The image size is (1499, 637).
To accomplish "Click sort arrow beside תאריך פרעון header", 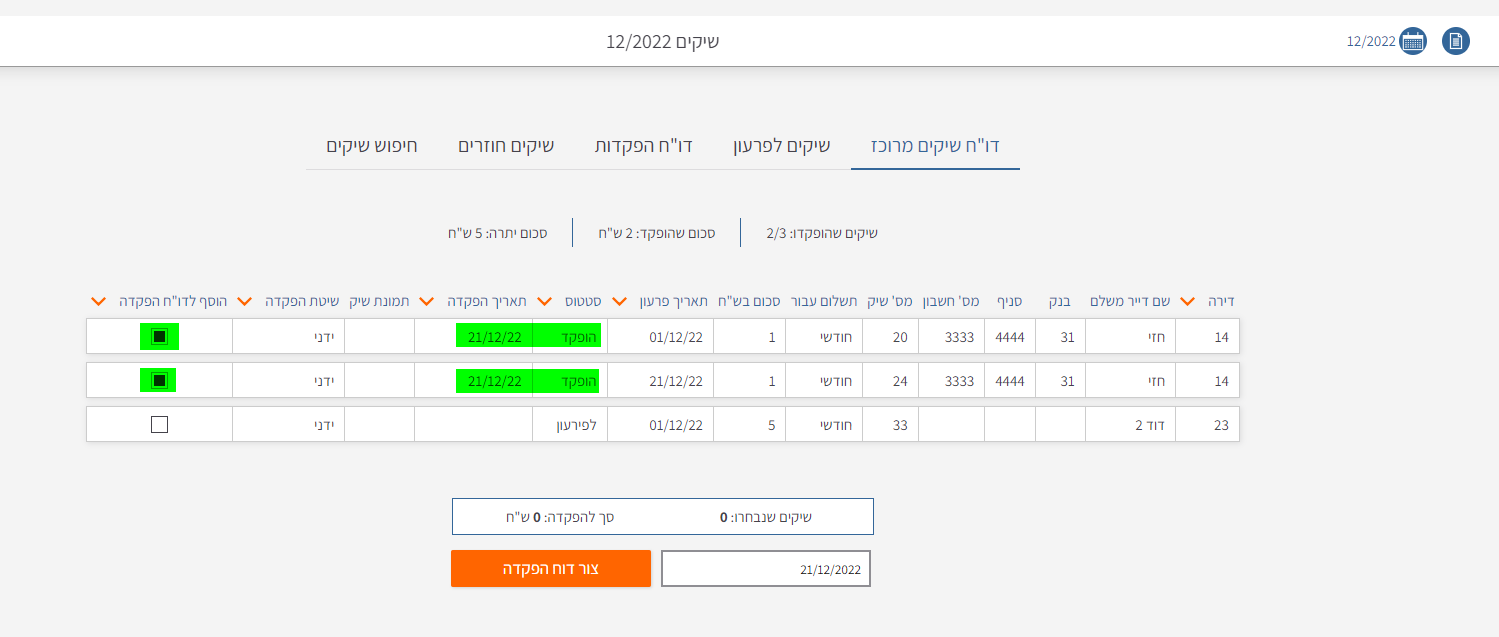I will coord(619,301).
